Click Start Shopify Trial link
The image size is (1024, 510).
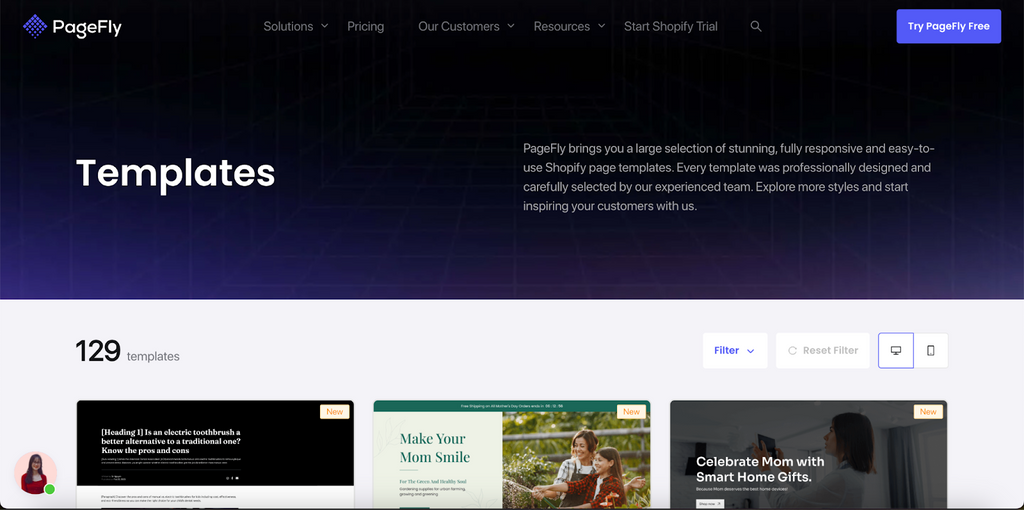tap(671, 27)
